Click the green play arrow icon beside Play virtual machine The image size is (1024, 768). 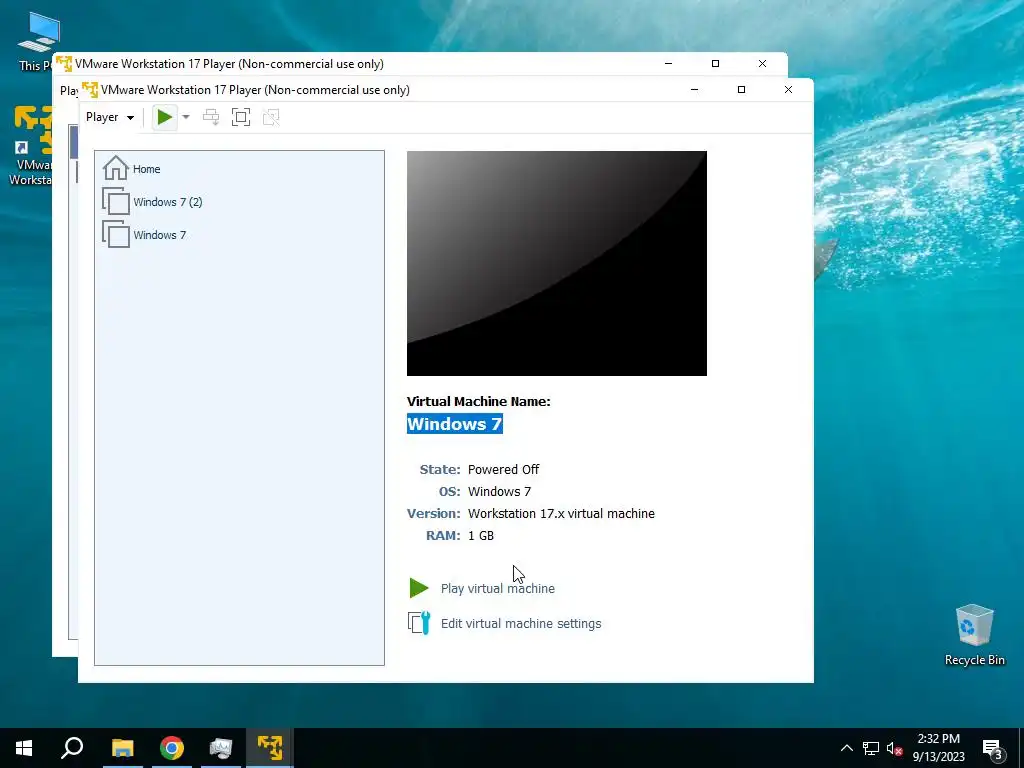click(419, 588)
